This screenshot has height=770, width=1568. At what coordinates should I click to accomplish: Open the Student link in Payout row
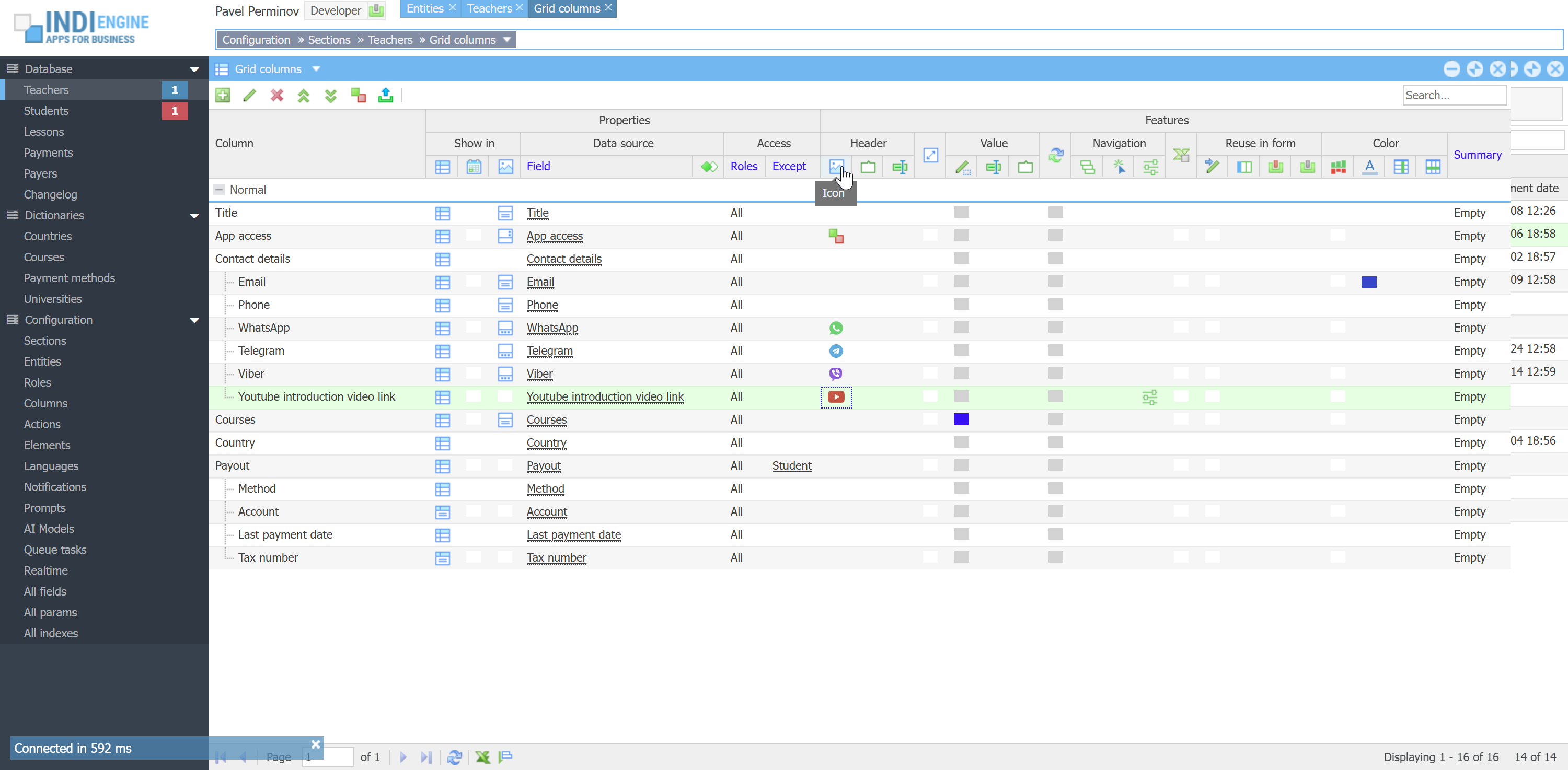[791, 465]
